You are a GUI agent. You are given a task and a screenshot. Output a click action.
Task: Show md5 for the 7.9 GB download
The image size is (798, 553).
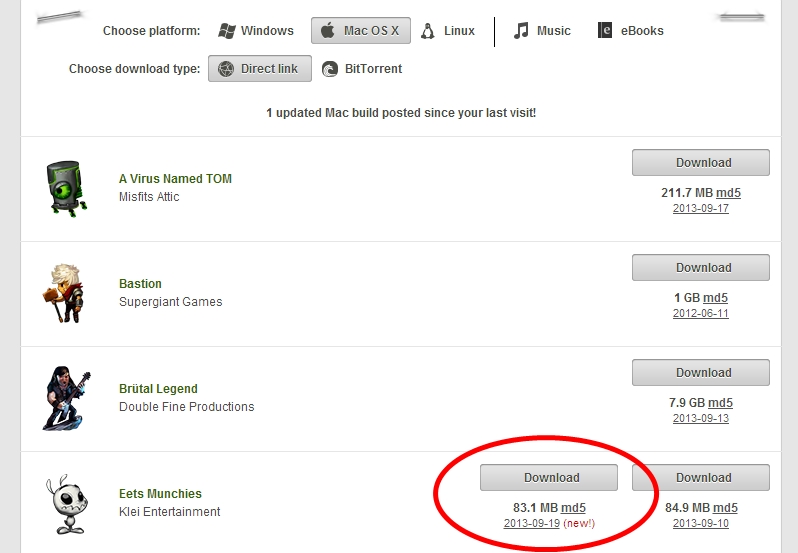[720, 402]
